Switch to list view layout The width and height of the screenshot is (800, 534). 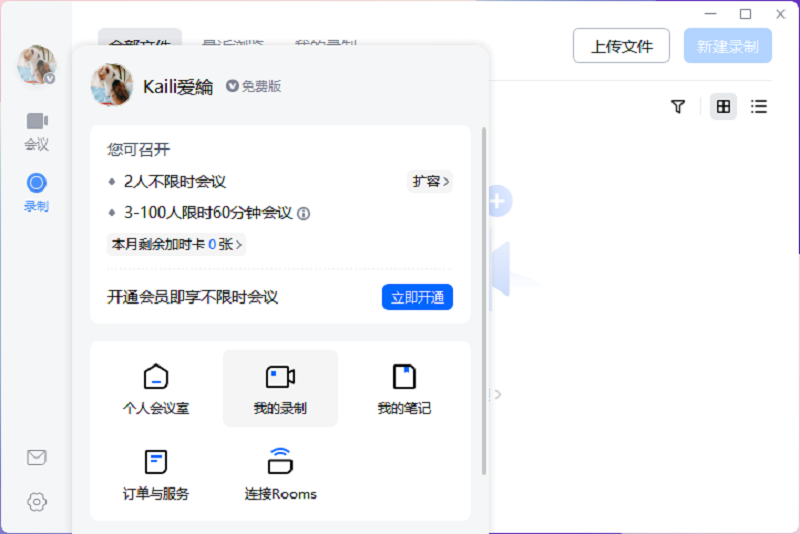[759, 106]
